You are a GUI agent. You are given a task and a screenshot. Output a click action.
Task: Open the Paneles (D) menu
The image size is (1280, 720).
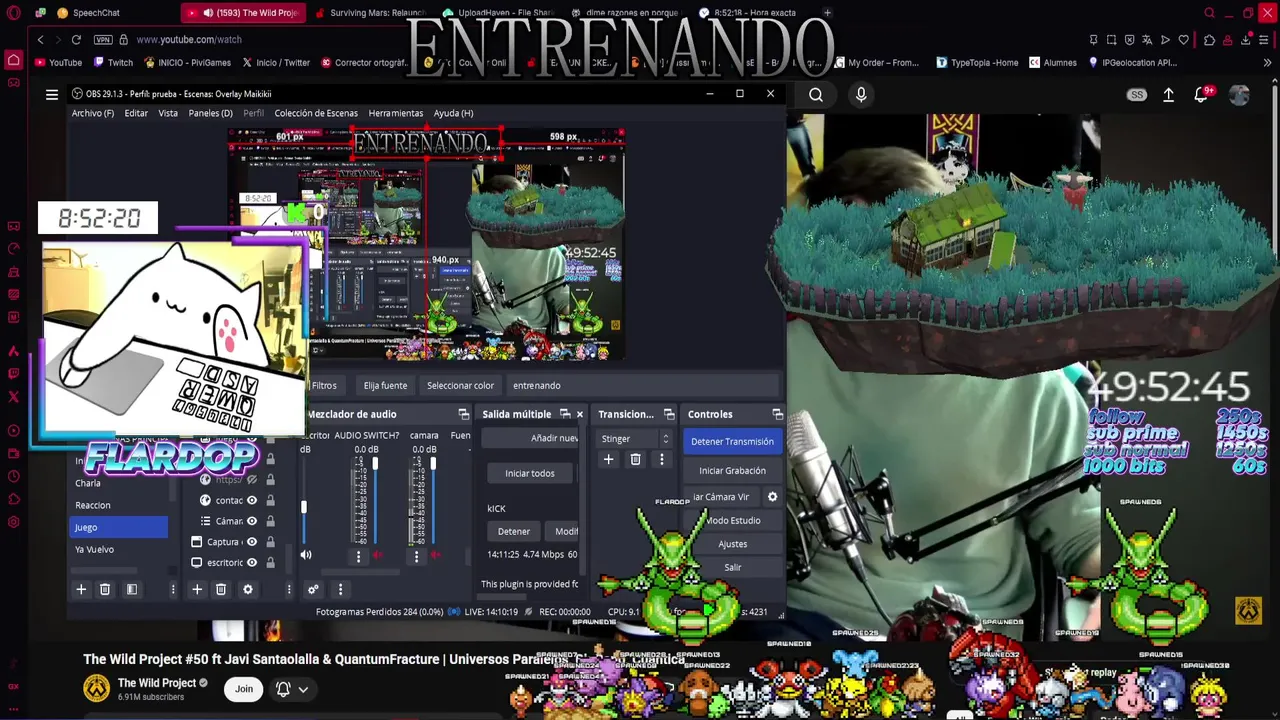pos(210,113)
